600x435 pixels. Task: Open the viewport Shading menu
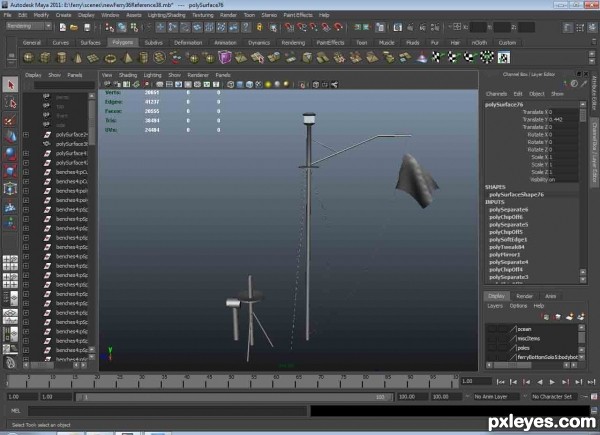click(x=128, y=75)
